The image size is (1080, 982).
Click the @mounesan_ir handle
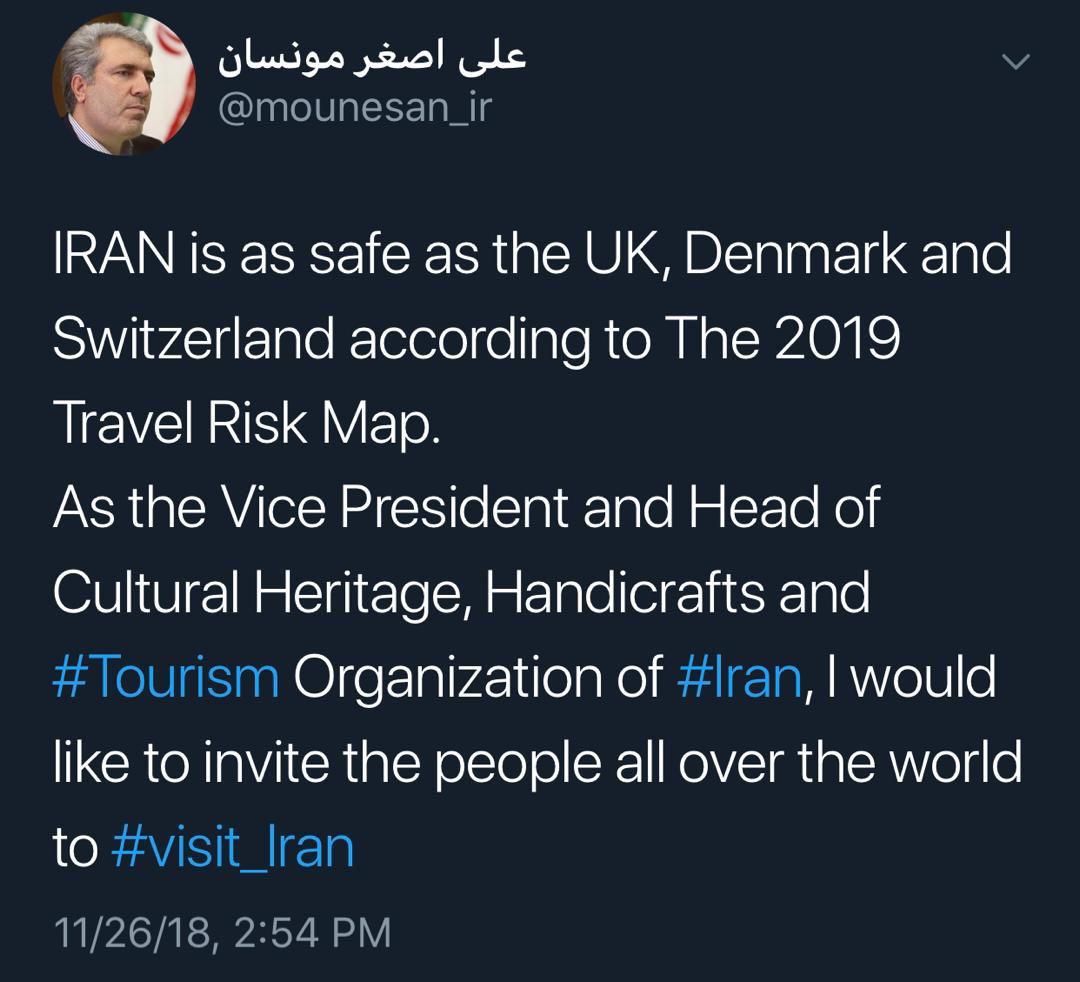[x=355, y=106]
